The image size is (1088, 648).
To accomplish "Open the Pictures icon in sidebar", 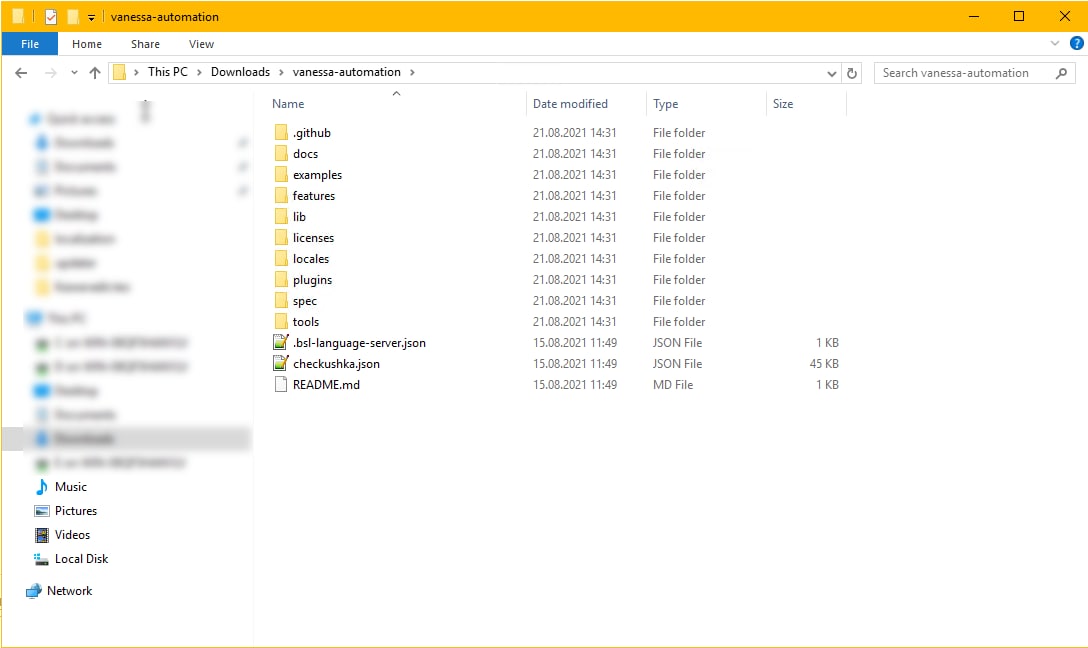I will tap(42, 511).
